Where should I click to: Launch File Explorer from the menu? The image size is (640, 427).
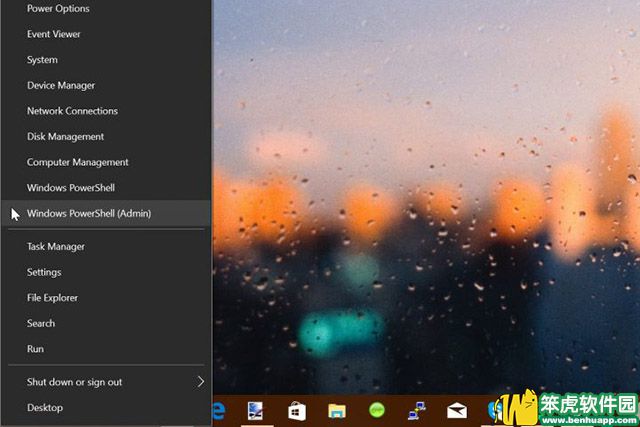click(106, 298)
